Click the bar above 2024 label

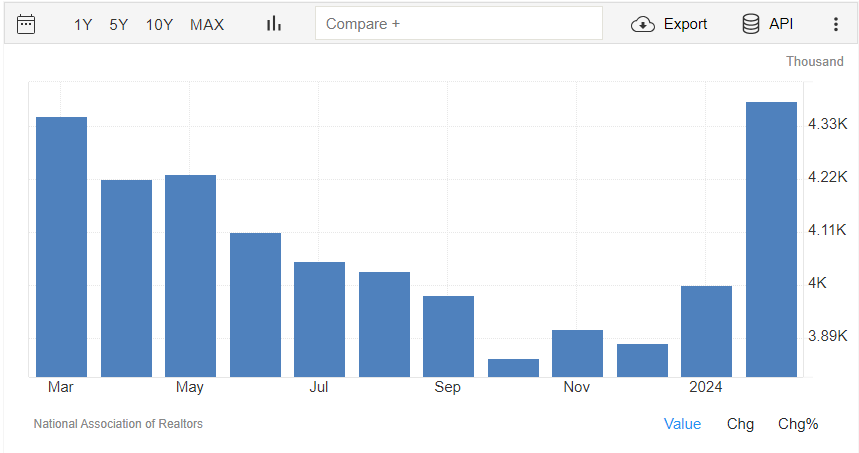pyautogui.click(x=706, y=331)
